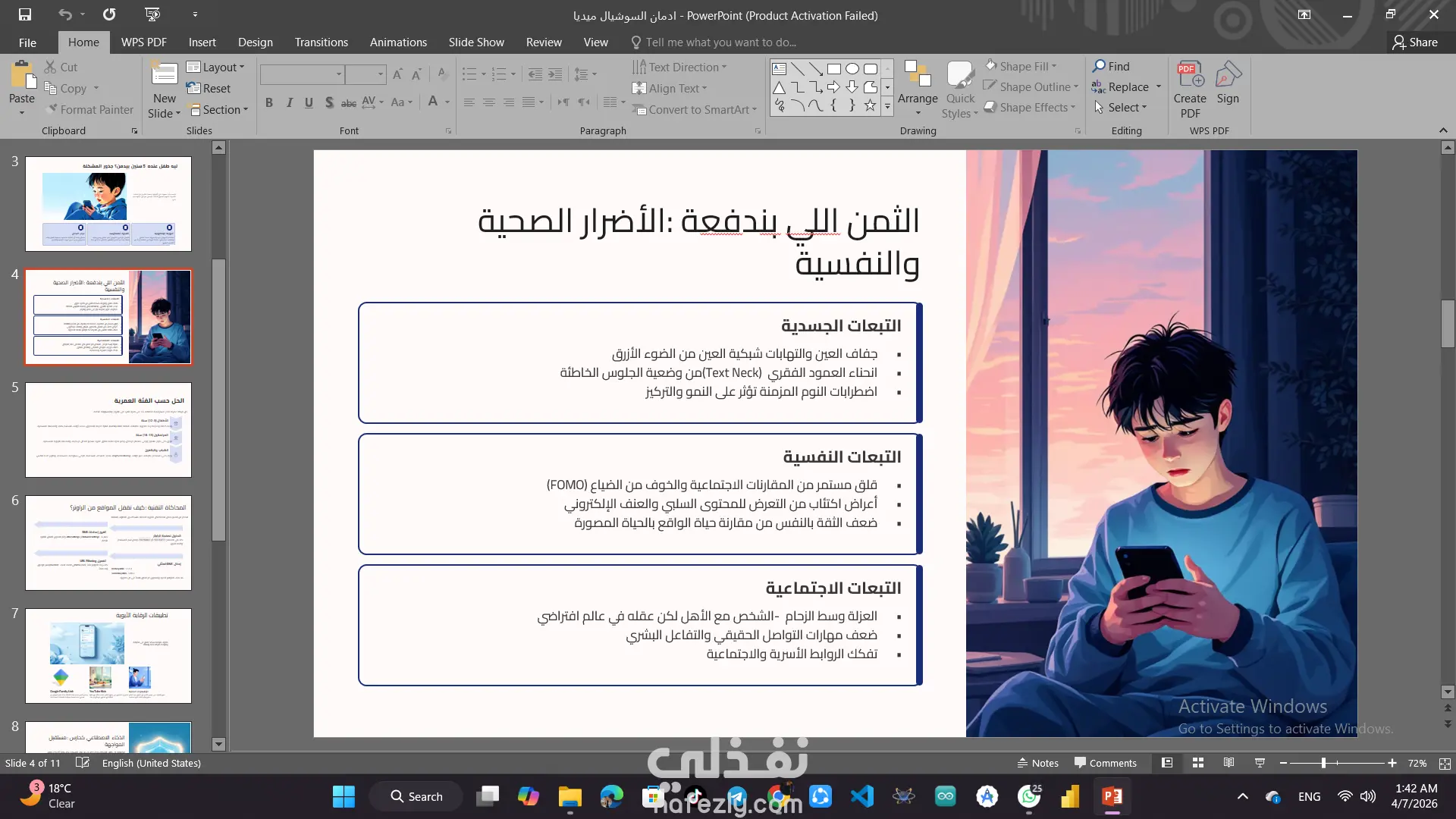Toggle Bold text formatting
Screen dimensions: 1456x819
(268, 102)
